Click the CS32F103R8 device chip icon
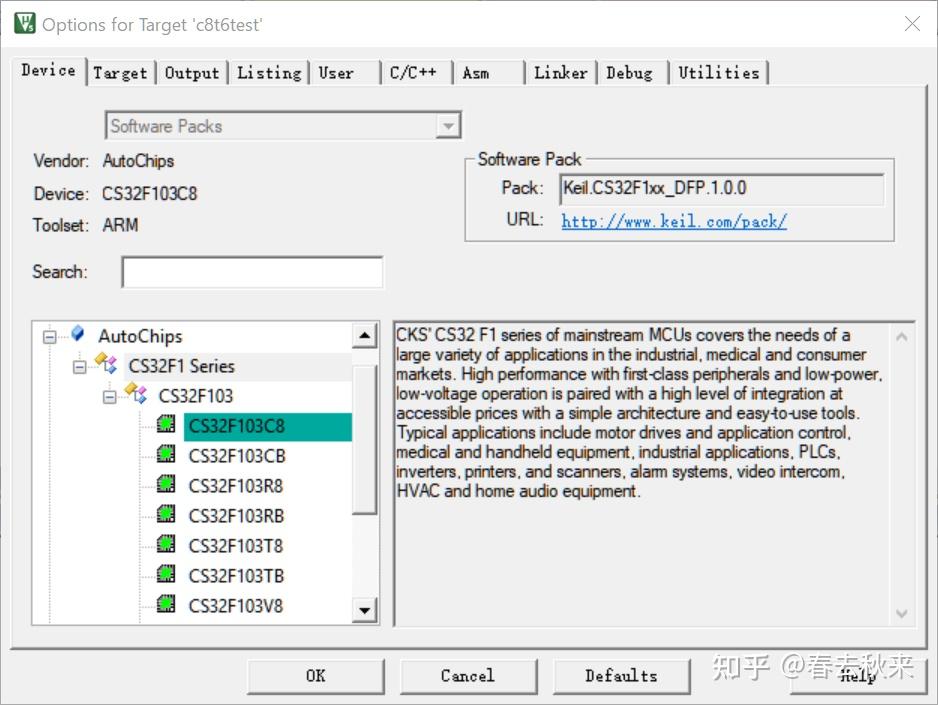The height and width of the screenshot is (705, 938). click(x=166, y=484)
